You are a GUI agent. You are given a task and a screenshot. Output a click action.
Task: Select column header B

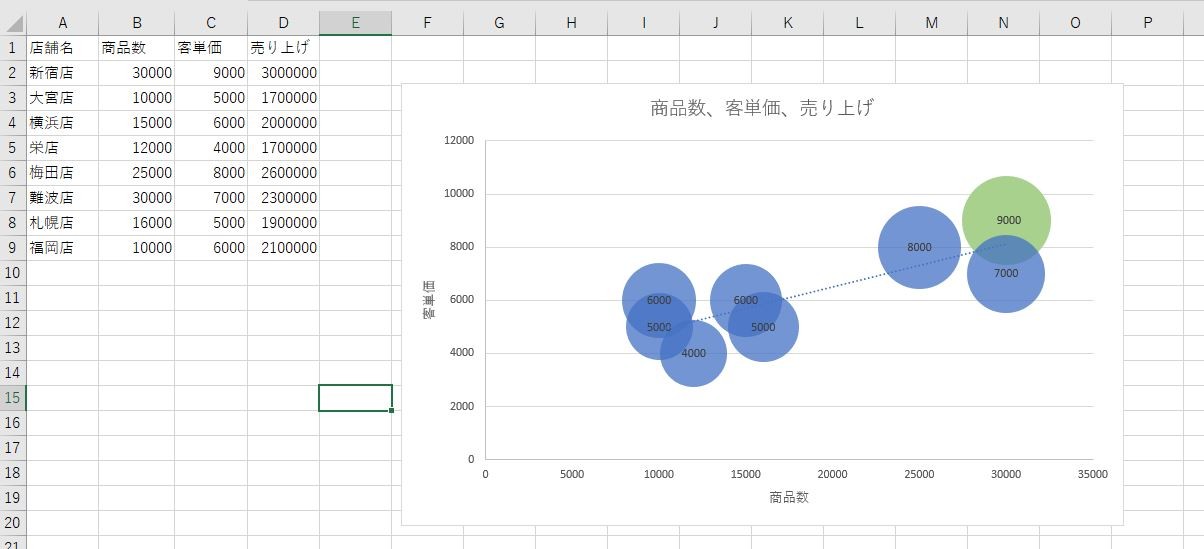(136, 23)
